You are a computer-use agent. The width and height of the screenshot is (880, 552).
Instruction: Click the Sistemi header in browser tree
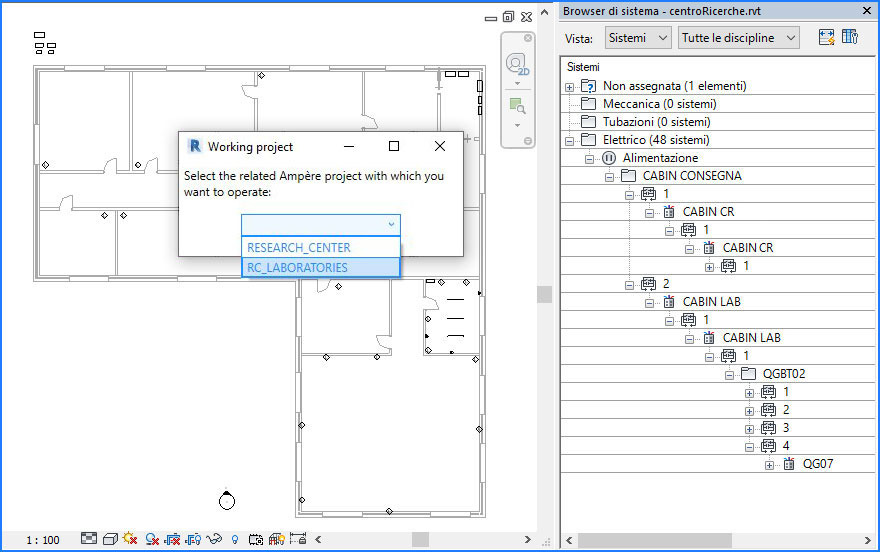pos(583,67)
